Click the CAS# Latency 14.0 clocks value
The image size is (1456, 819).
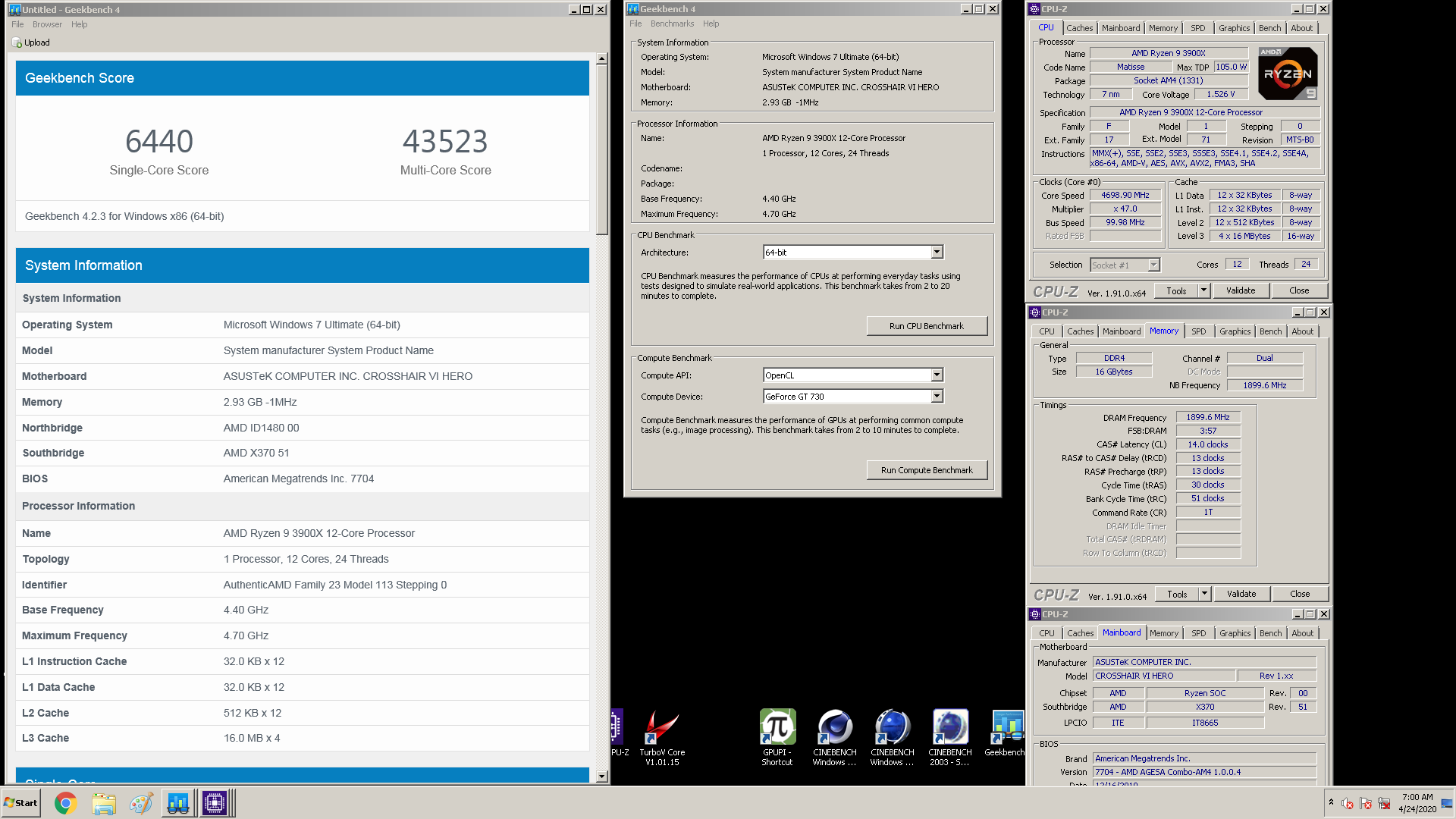tap(1208, 444)
